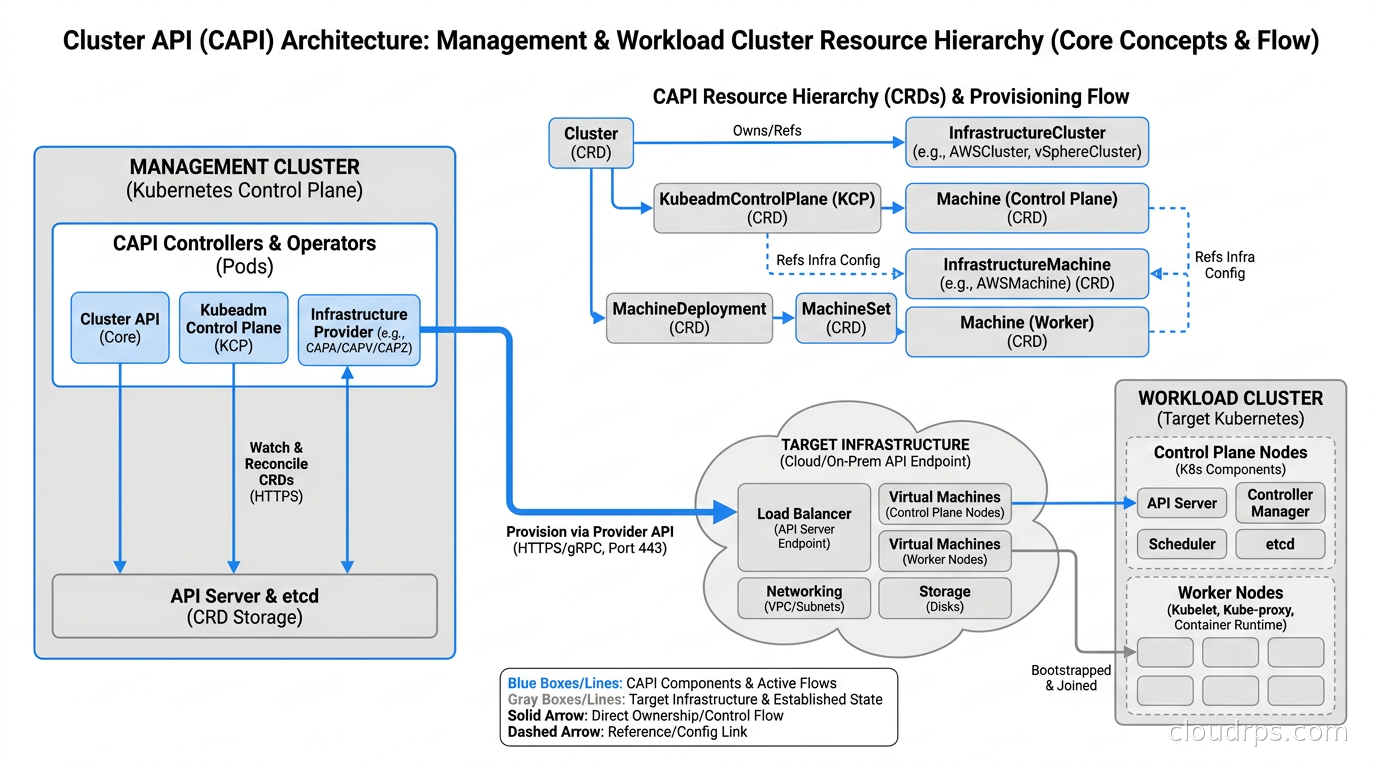Select the InfrastructureMachine box
This screenshot has height=768, width=1376.
point(1027,274)
